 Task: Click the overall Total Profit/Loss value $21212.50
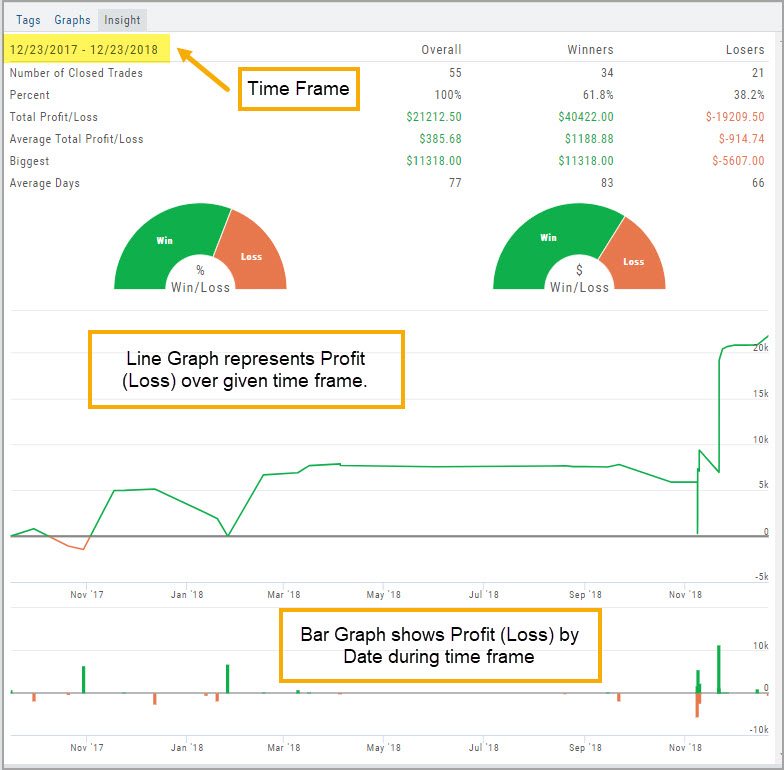[x=432, y=117]
